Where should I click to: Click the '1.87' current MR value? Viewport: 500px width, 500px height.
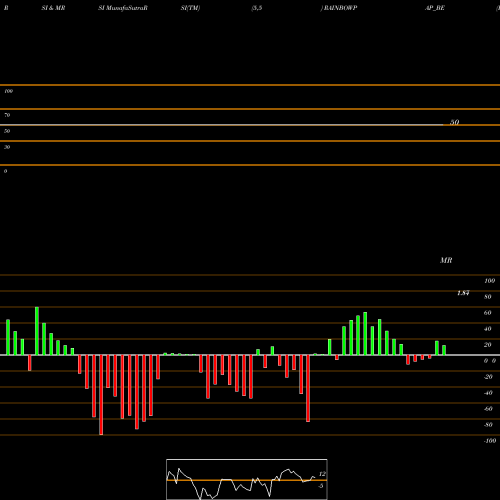(x=463, y=293)
